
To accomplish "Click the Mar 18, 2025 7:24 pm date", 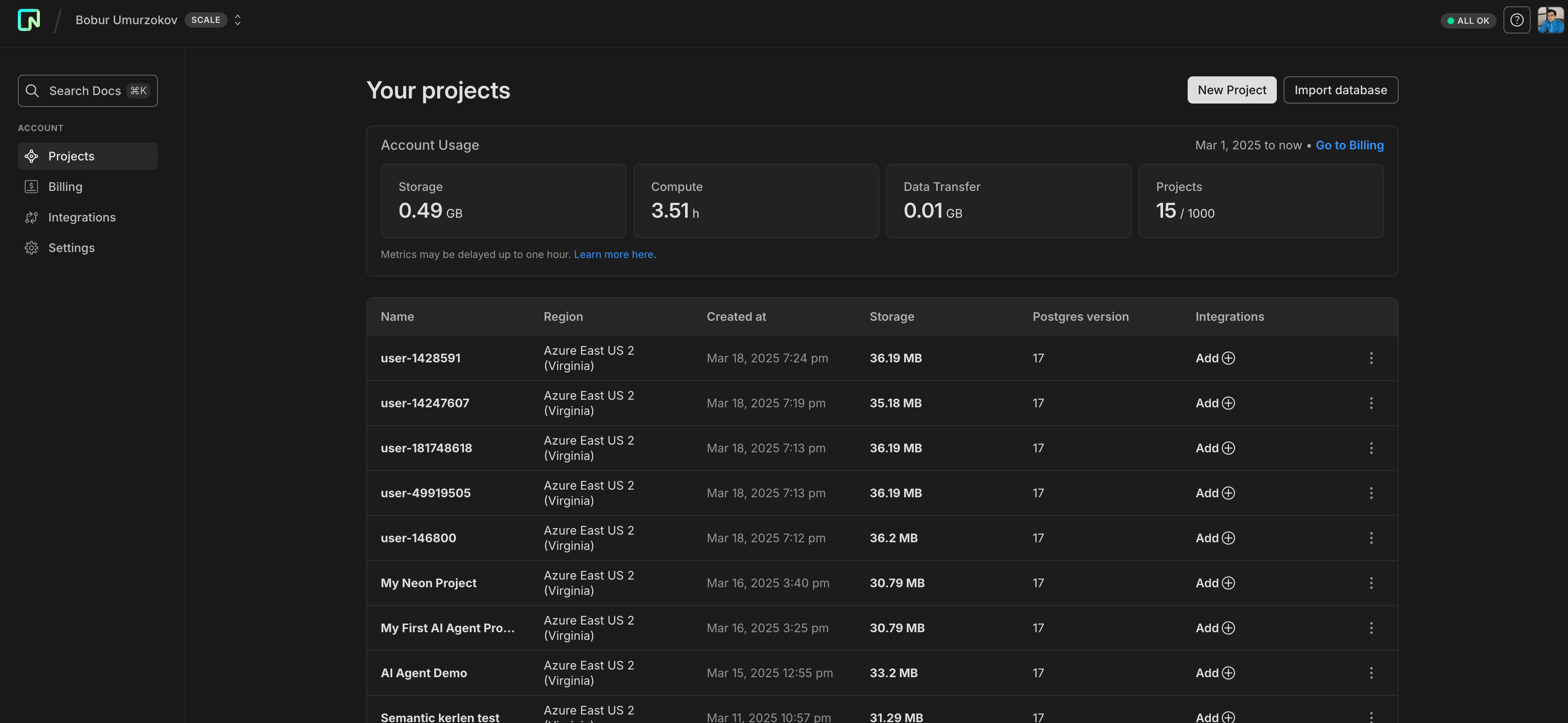I will coord(767,359).
